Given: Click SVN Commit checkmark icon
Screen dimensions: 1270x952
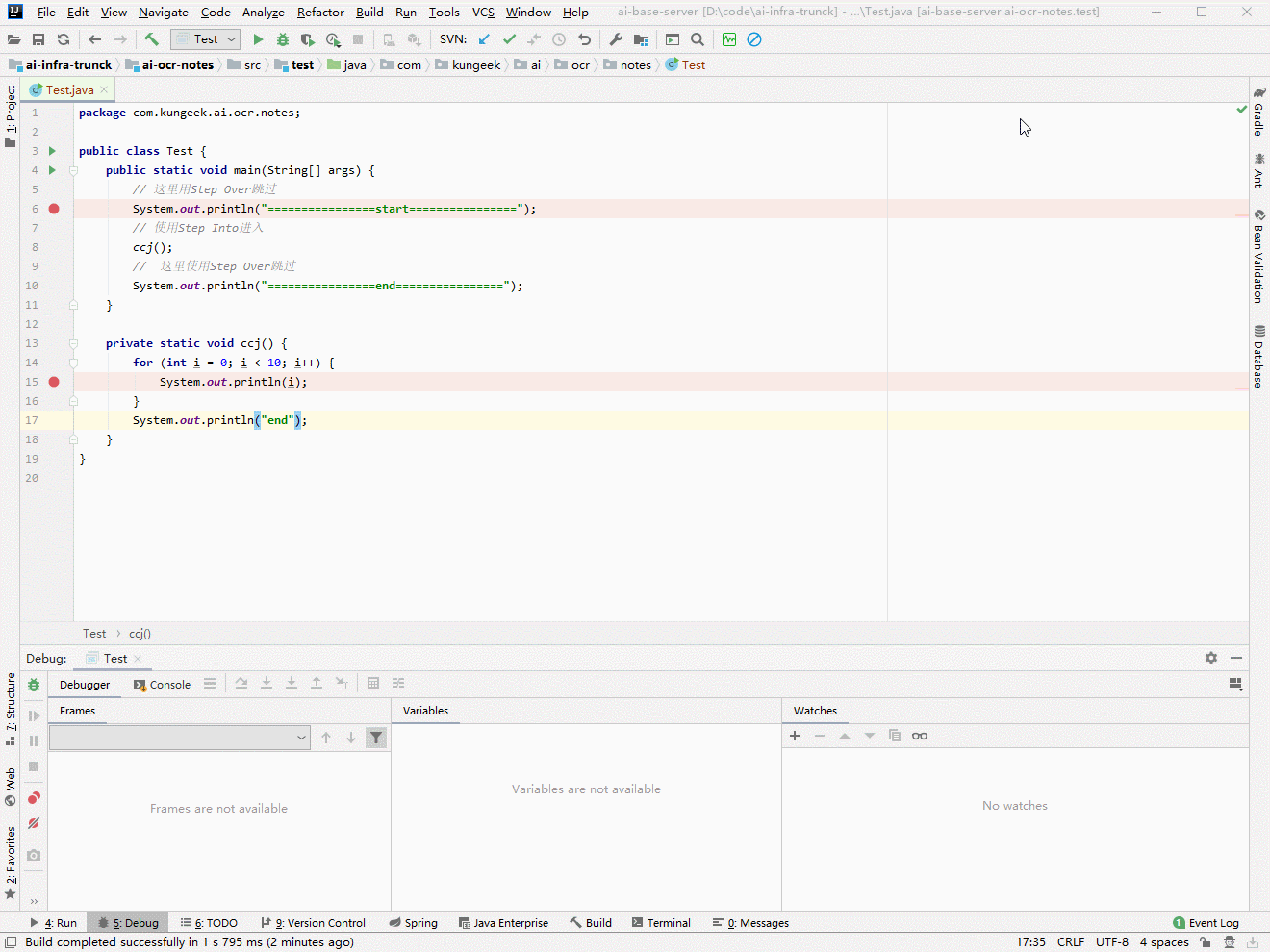Looking at the screenshot, I should pyautogui.click(x=509, y=39).
